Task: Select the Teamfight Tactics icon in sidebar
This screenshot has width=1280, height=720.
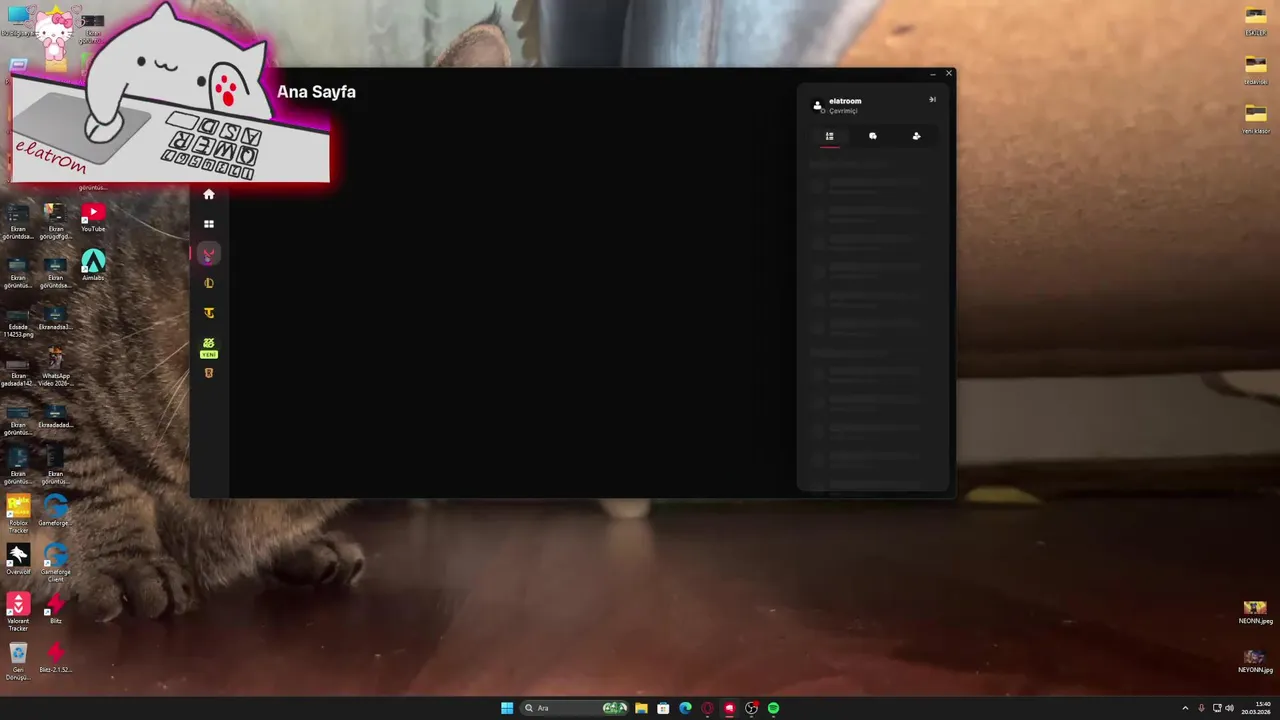Action: (209, 313)
